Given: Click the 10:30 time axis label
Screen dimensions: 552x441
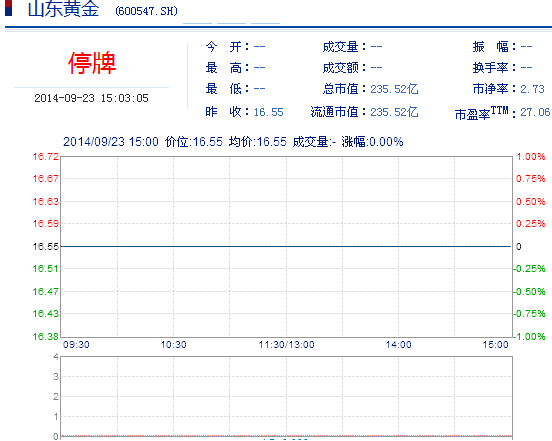Looking at the screenshot, I should [174, 345].
